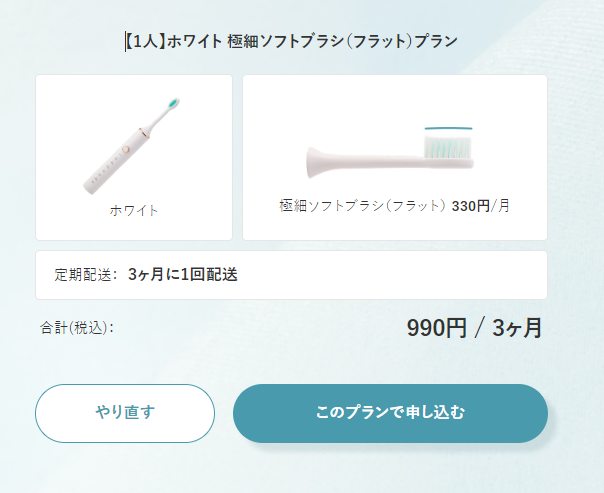Click the 極細ソフトブラシ(フラット) product name
The image size is (604, 493).
point(362,206)
